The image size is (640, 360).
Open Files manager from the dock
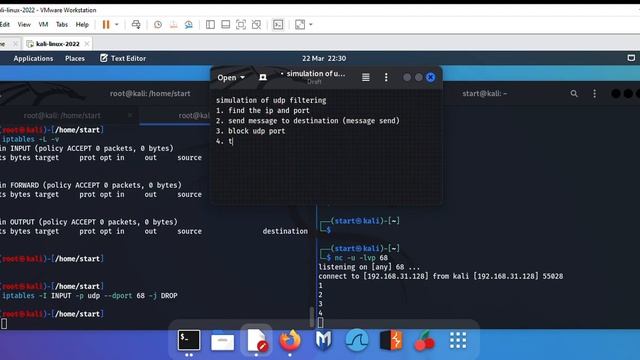(222, 341)
